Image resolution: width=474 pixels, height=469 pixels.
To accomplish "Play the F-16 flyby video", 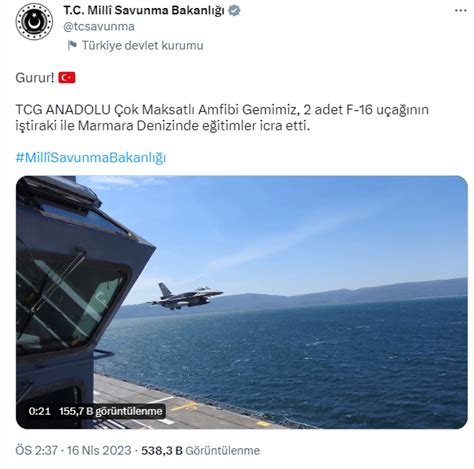I will [x=242, y=302].
